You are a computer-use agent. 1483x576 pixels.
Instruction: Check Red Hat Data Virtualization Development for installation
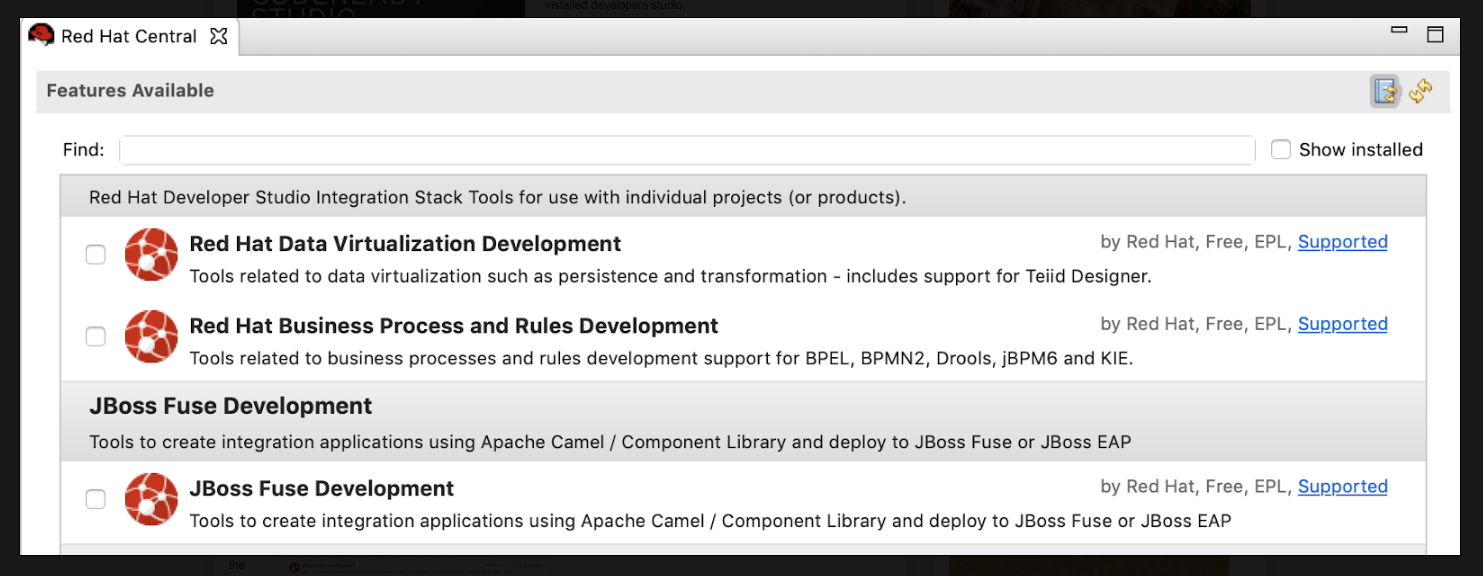point(95,254)
